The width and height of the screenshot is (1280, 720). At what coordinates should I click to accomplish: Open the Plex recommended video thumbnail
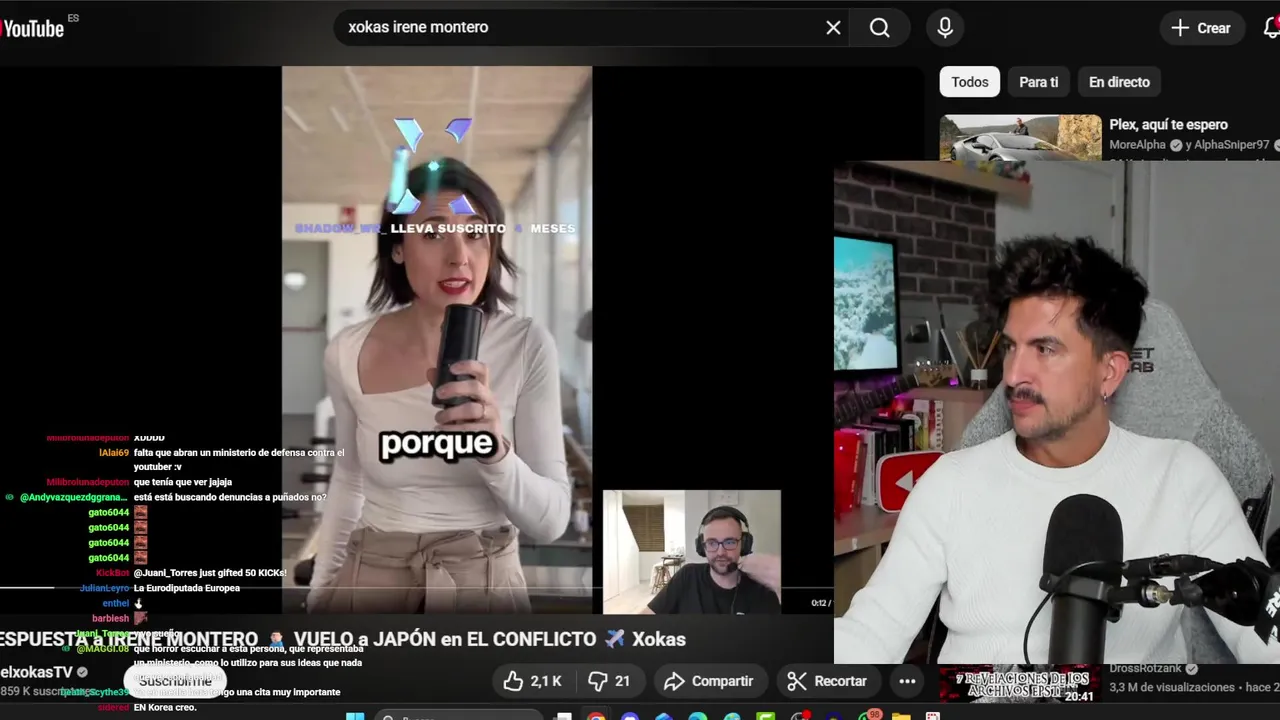pos(1020,138)
